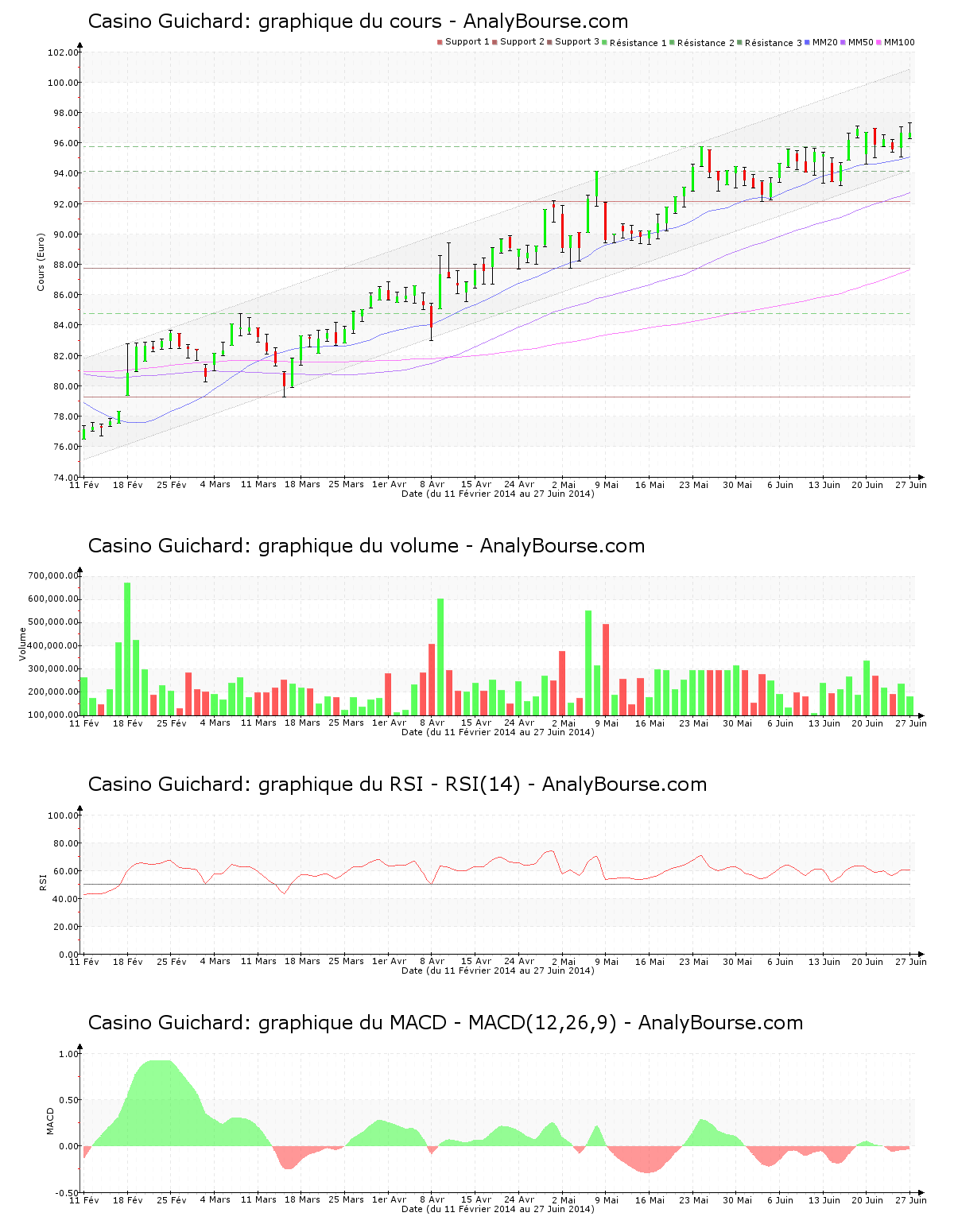Click the 700,000.00 volume axis value
954x1232 pixels.
[x=52, y=575]
